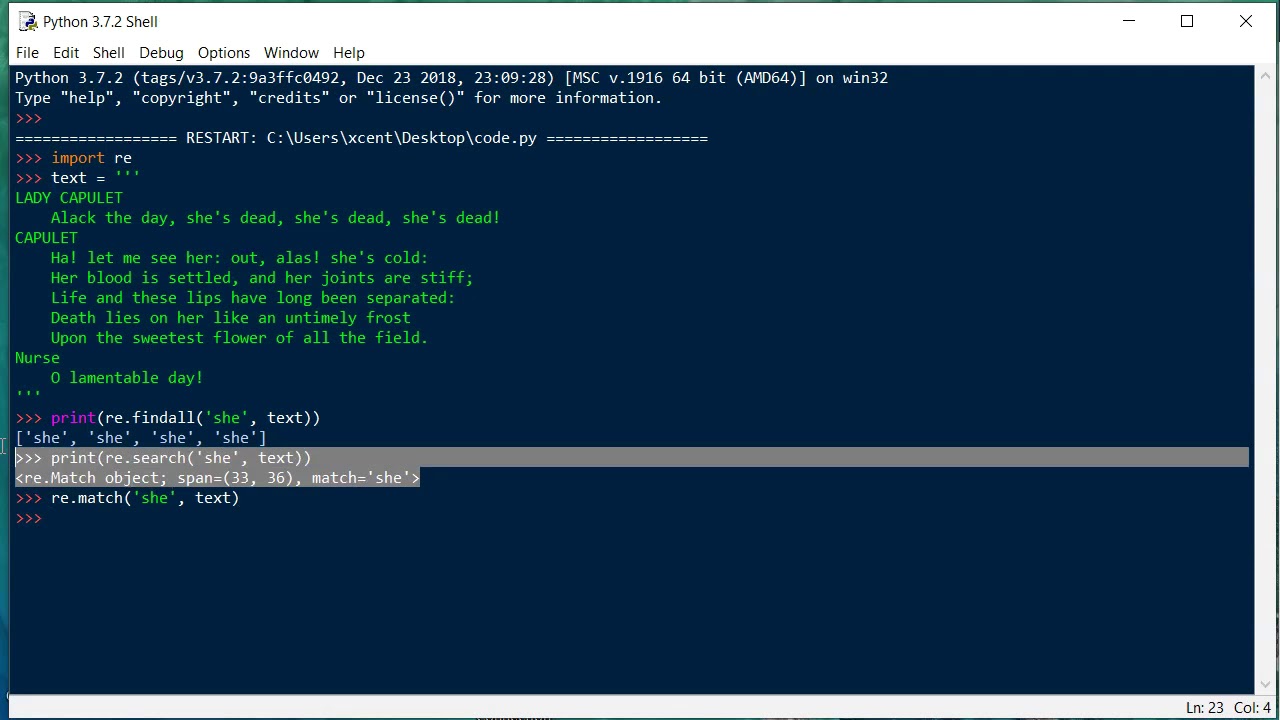This screenshot has height=720, width=1280.
Task: Close the Python 3.7.2 Shell window
Action: click(1246, 21)
